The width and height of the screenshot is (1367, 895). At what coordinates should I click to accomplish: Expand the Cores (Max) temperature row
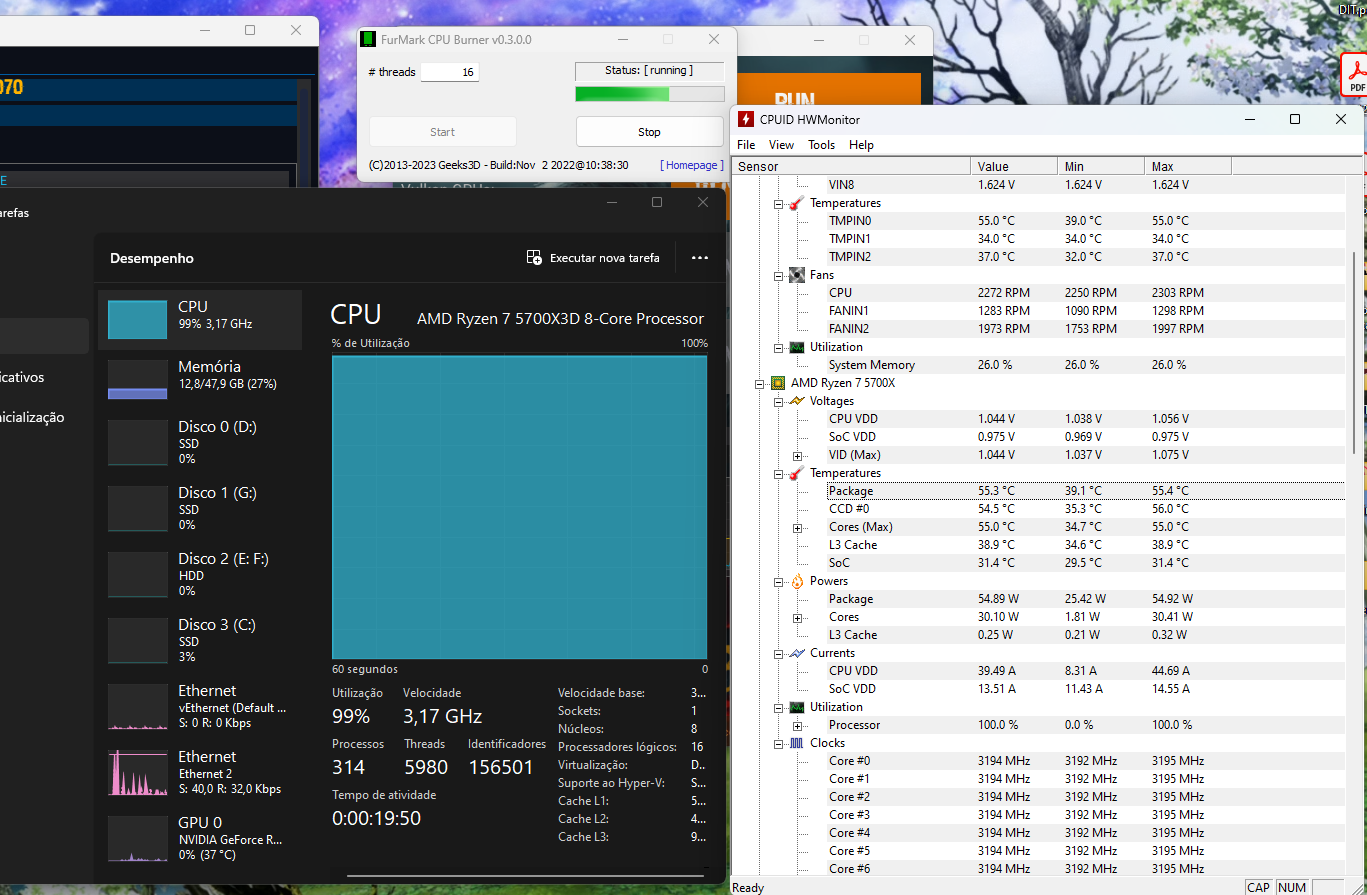tap(798, 527)
